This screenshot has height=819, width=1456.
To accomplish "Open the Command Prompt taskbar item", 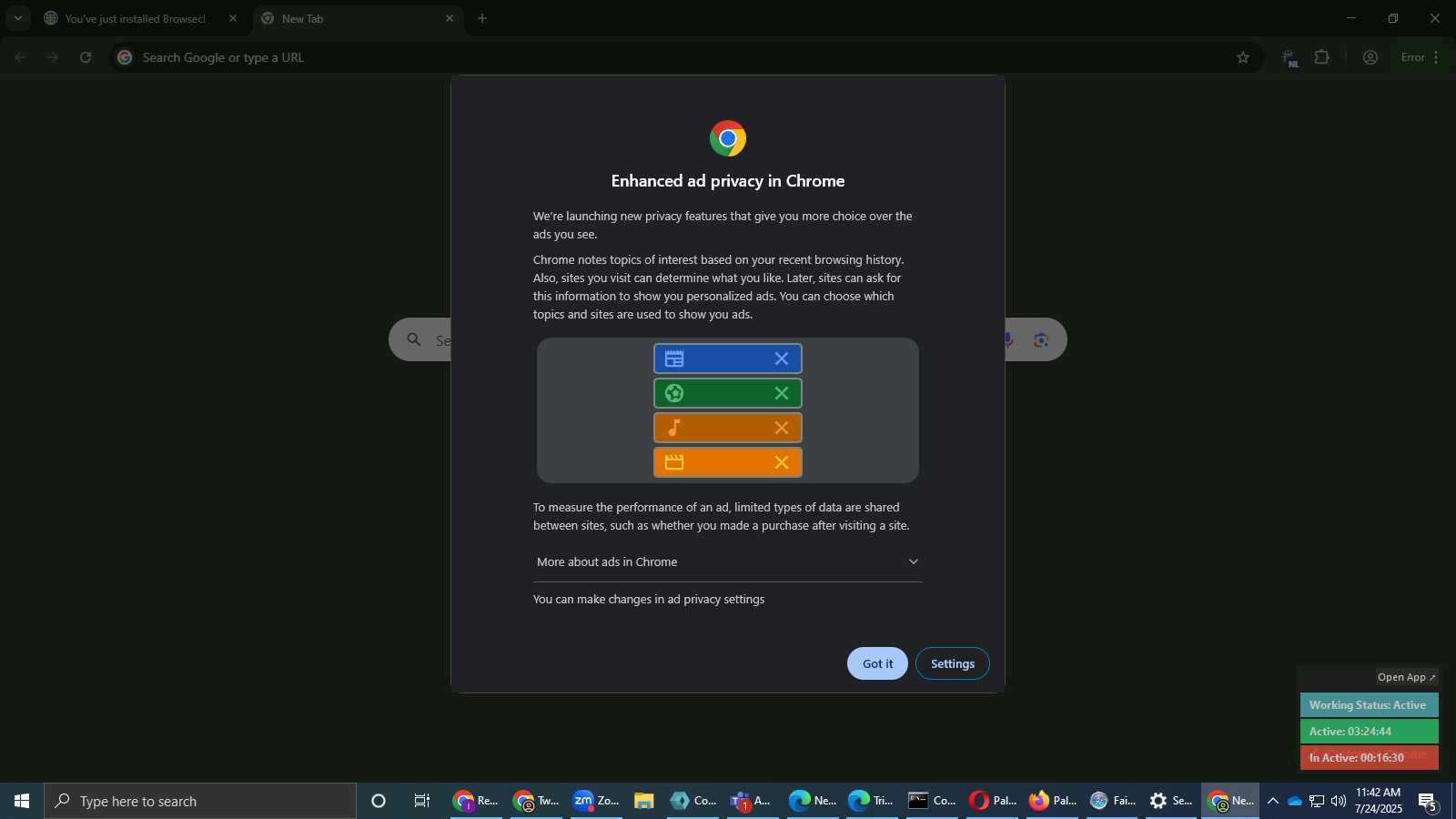I will tap(932, 801).
